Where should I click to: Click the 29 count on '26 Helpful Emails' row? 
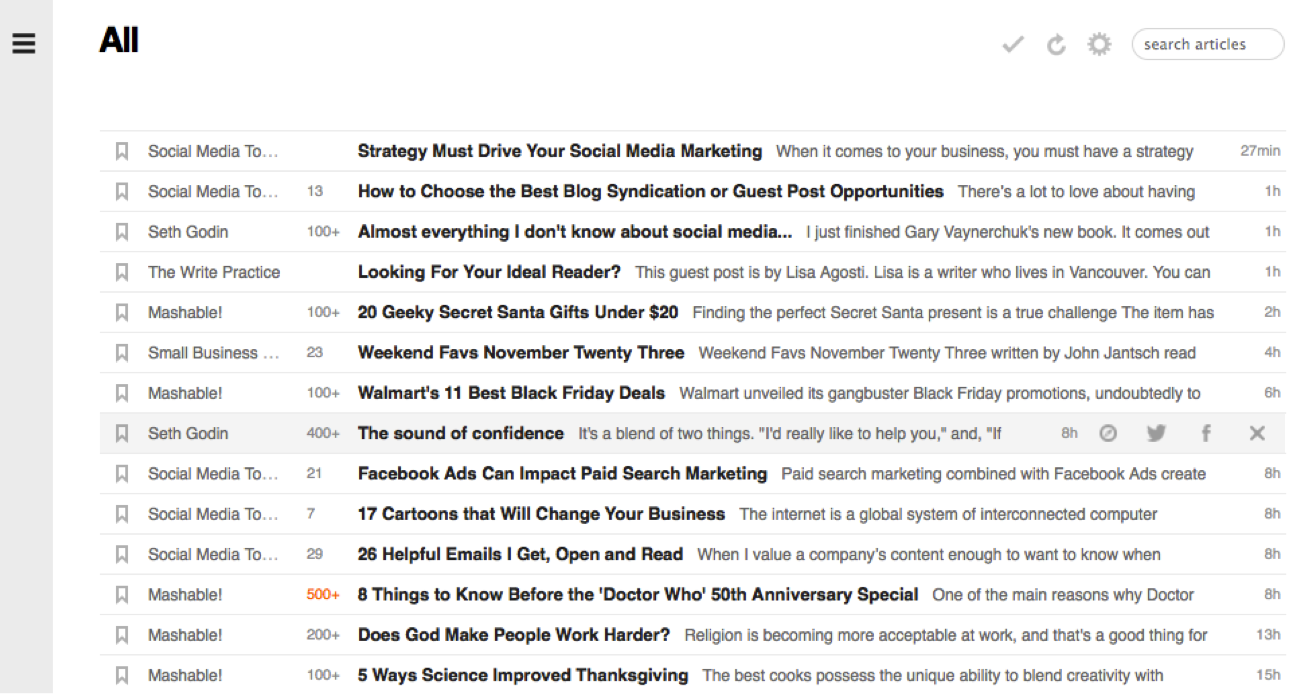coord(315,554)
